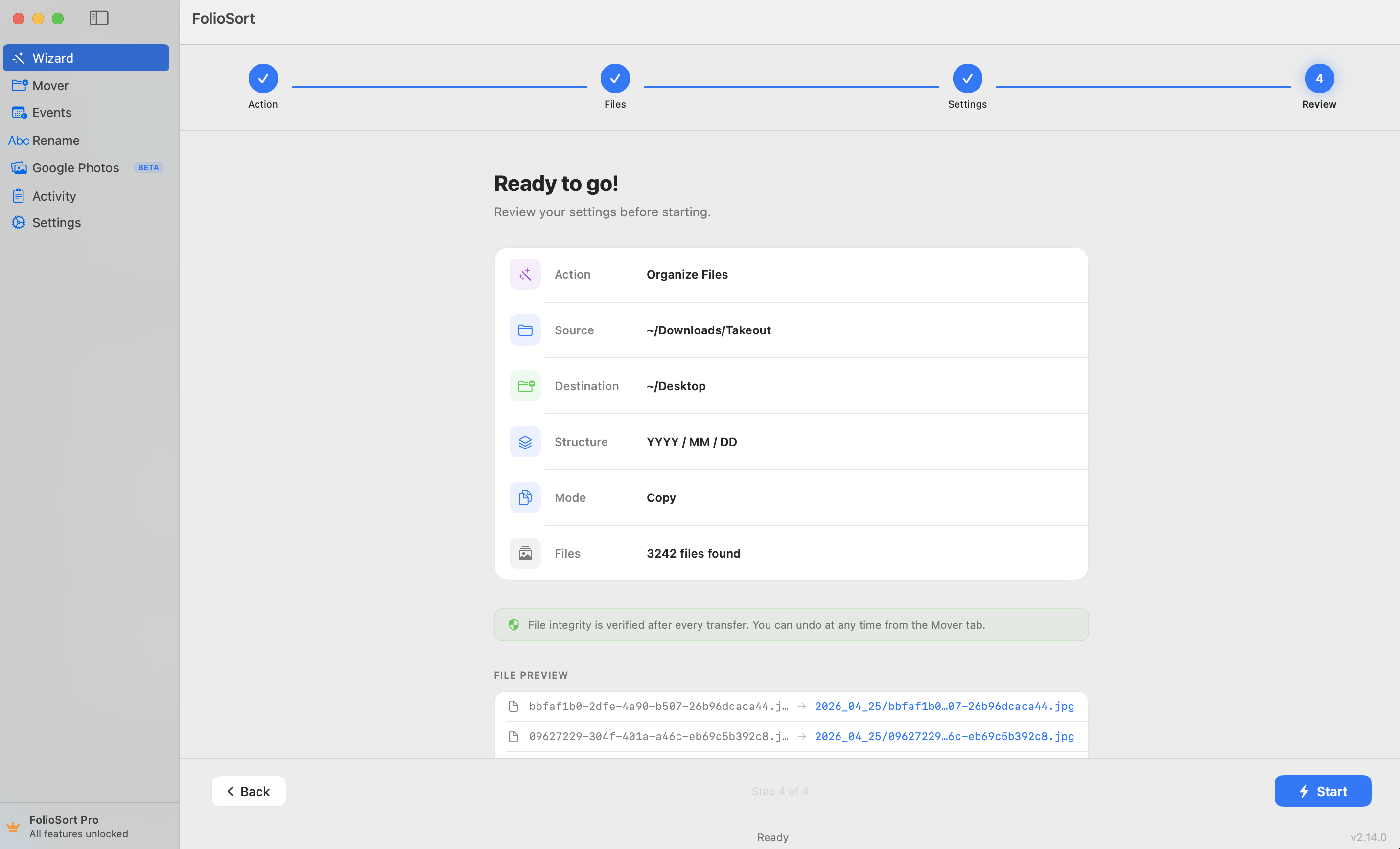Go to Events in sidebar

tap(86, 113)
